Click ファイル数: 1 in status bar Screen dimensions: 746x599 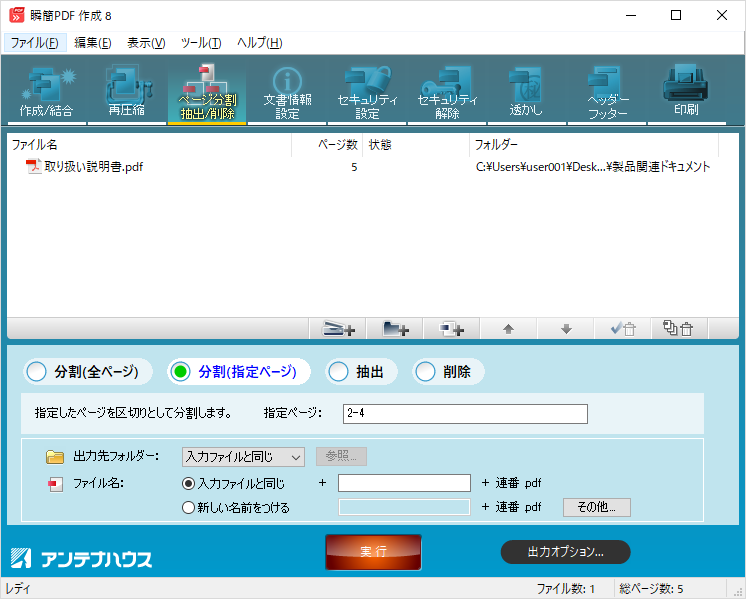[566, 589]
